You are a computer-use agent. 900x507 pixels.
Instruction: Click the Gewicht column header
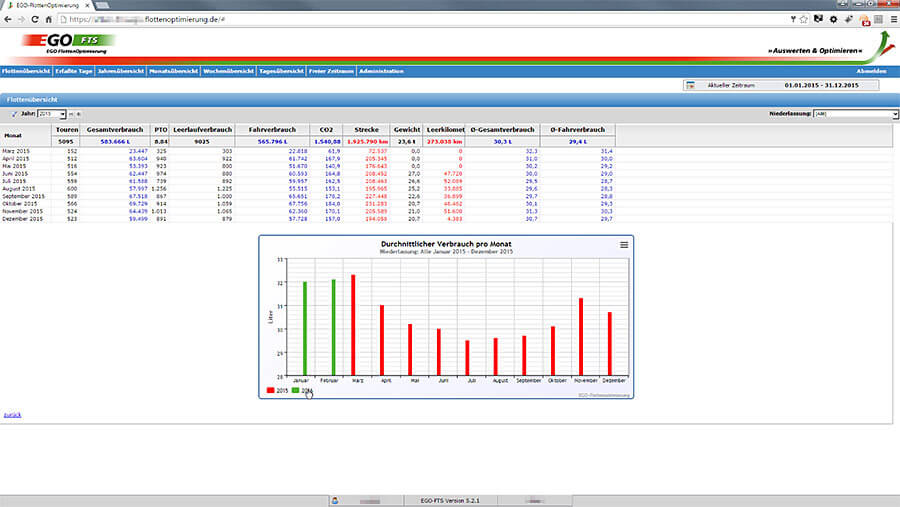(407, 130)
